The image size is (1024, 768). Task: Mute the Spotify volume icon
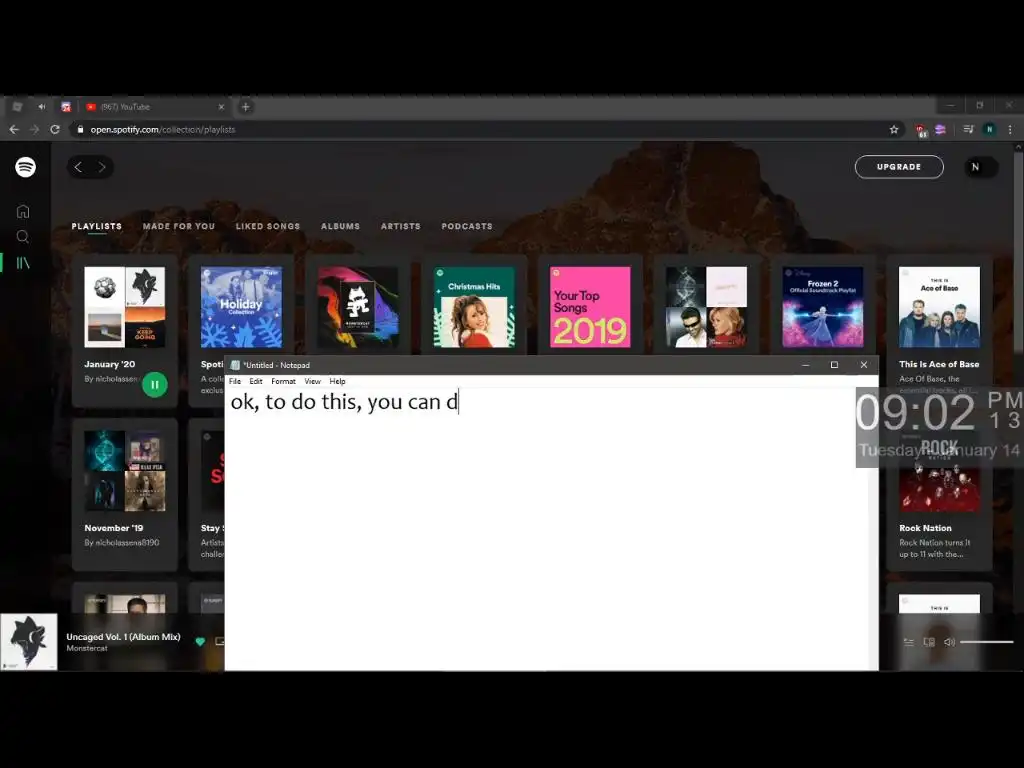(x=950, y=642)
